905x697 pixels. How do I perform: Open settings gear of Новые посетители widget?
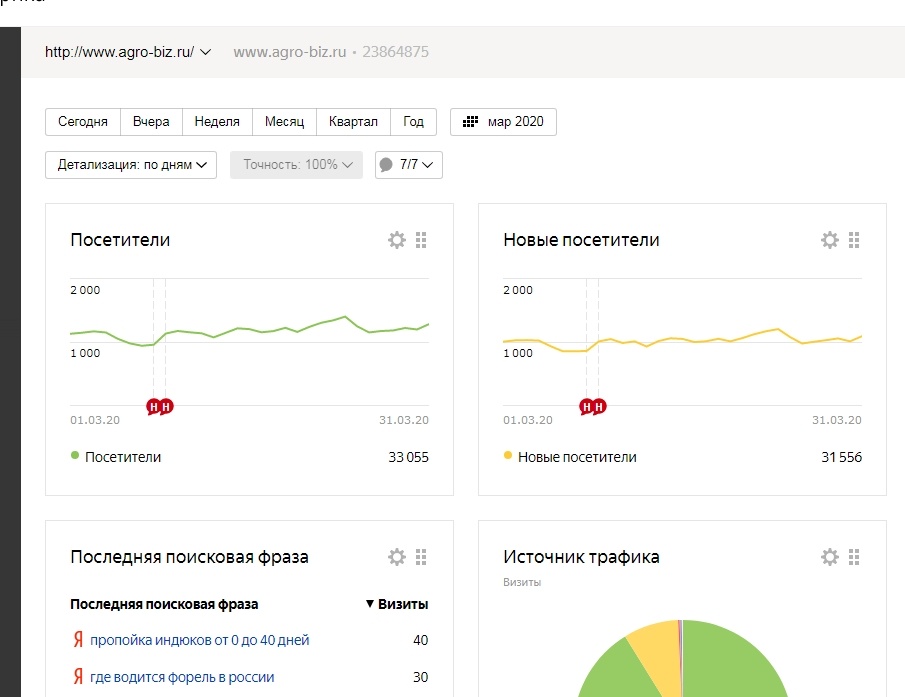(829, 240)
